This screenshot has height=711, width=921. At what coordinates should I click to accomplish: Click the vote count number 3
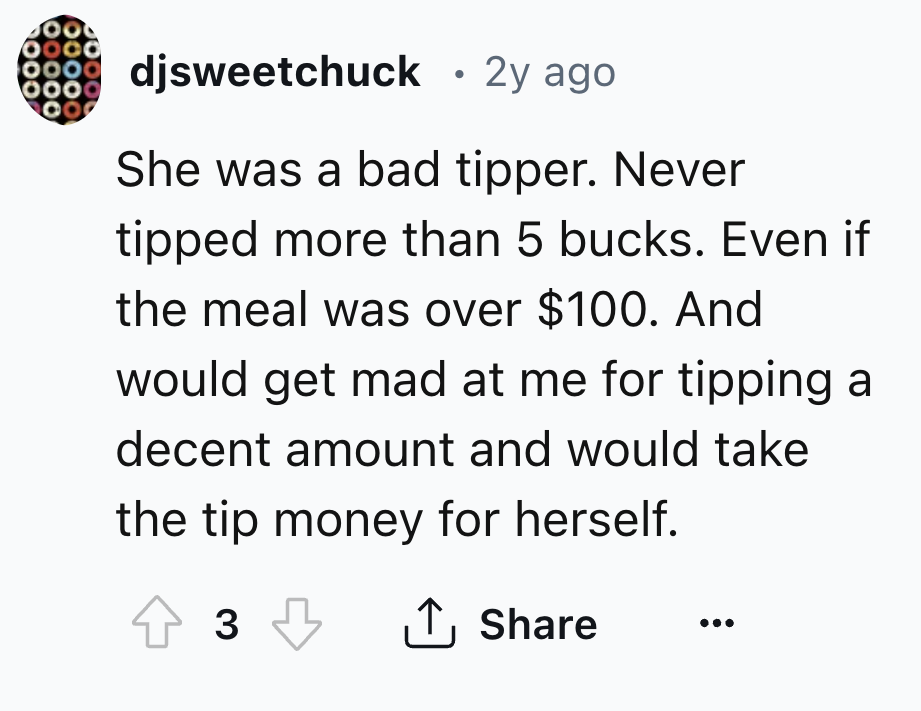click(227, 625)
